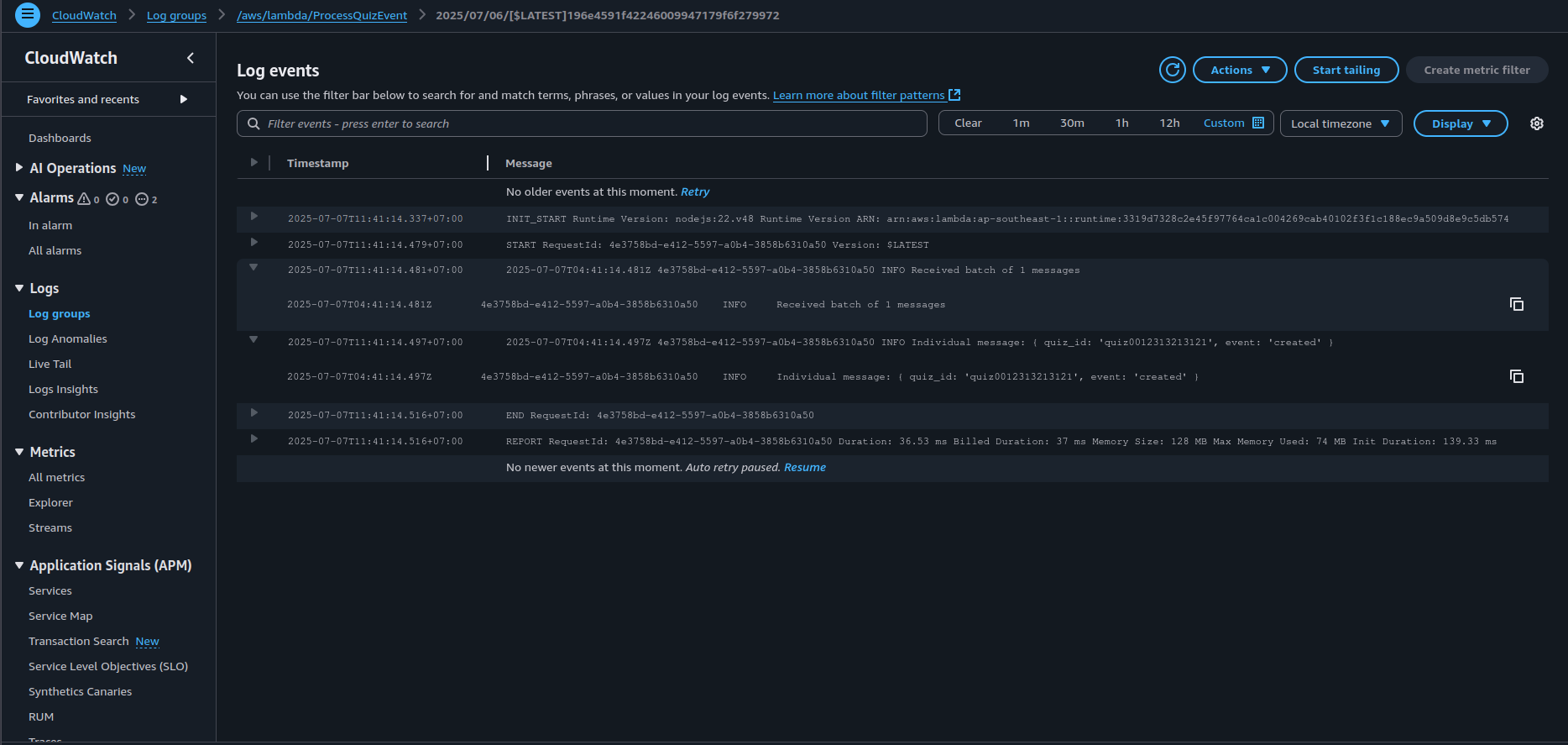This screenshot has width=1568, height=745.
Task: Select the 12h time range
Action: pyautogui.click(x=1168, y=123)
